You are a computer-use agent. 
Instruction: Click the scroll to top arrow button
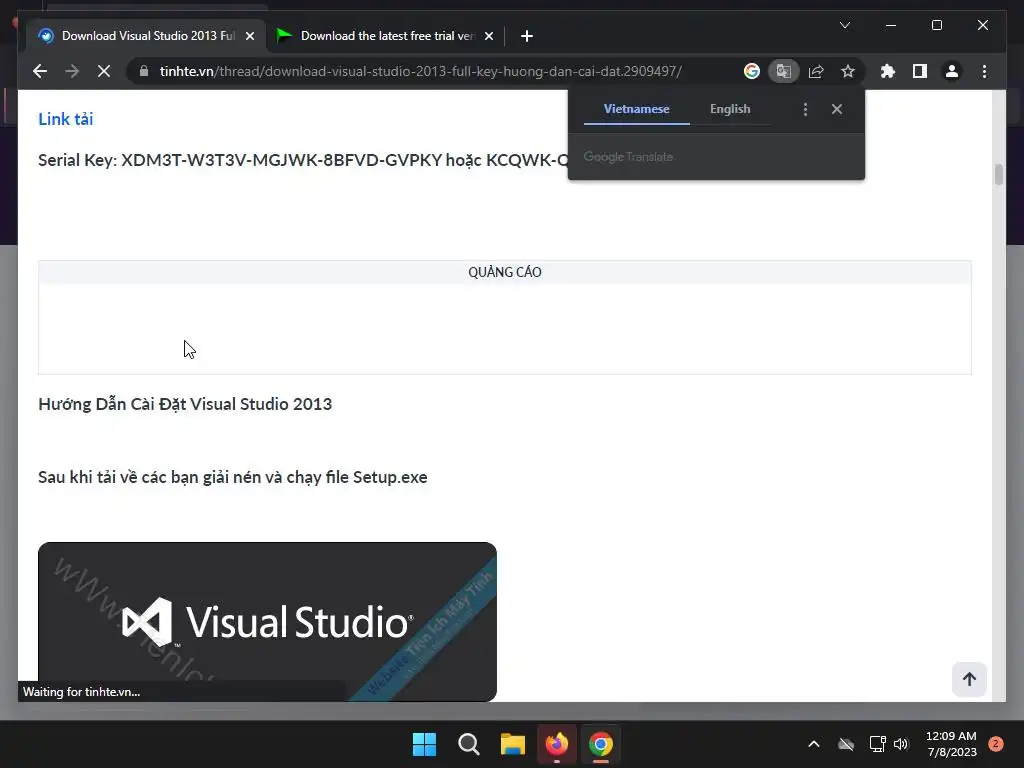[969, 679]
